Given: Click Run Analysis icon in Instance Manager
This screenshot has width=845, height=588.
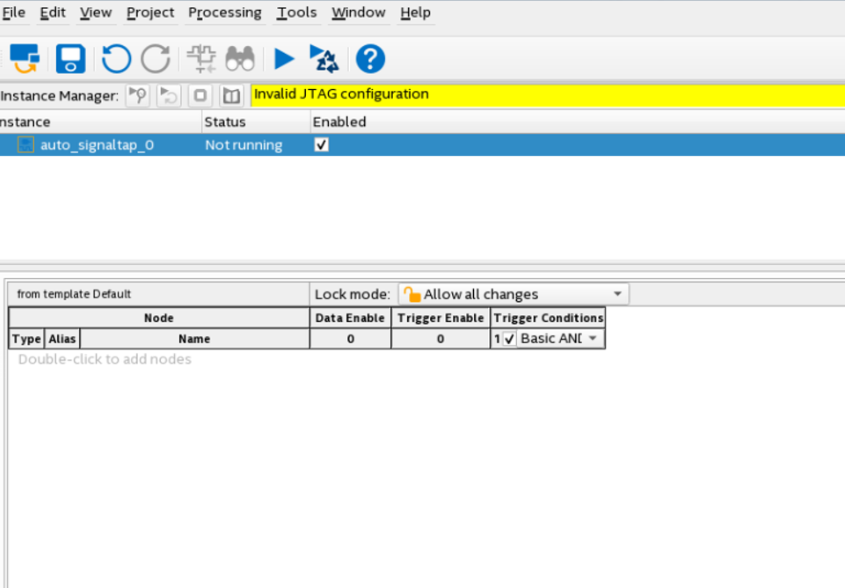Looking at the screenshot, I should 138,96.
